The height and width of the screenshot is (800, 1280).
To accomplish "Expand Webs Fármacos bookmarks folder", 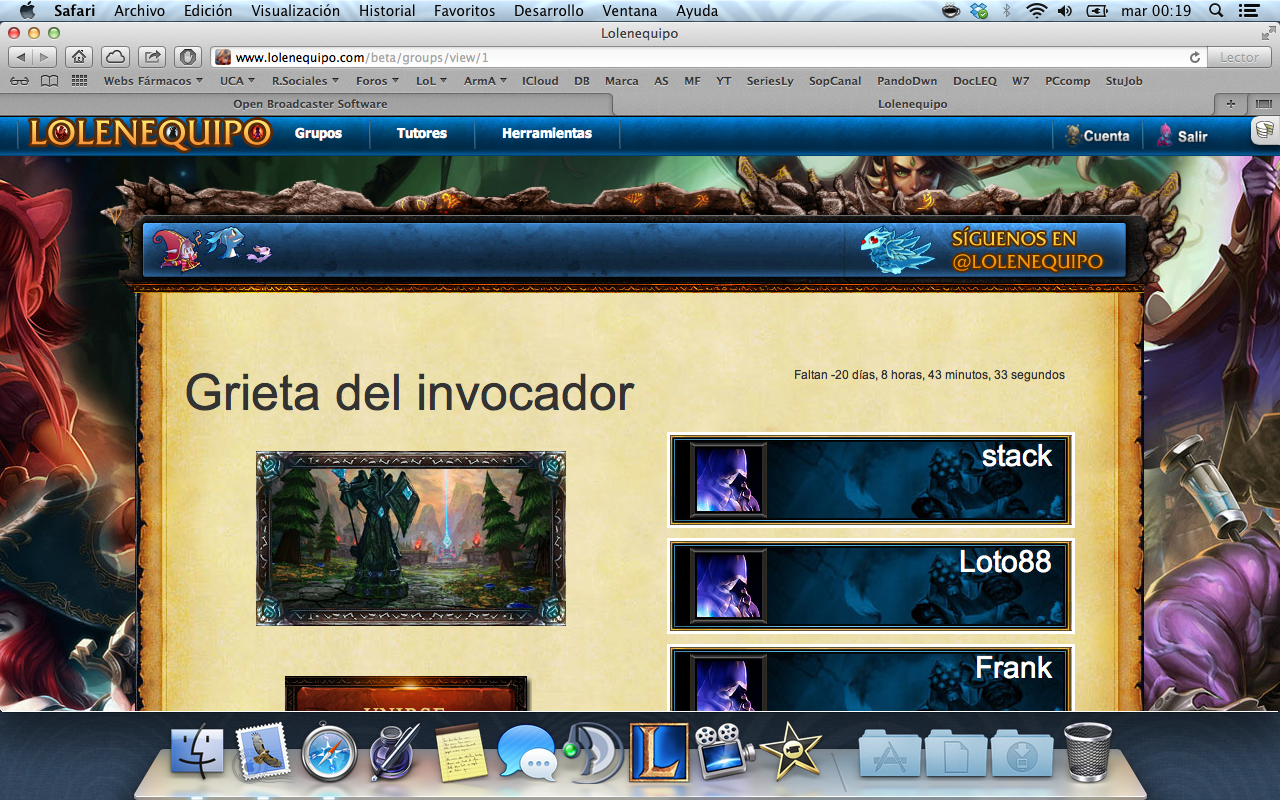I will click(153, 81).
